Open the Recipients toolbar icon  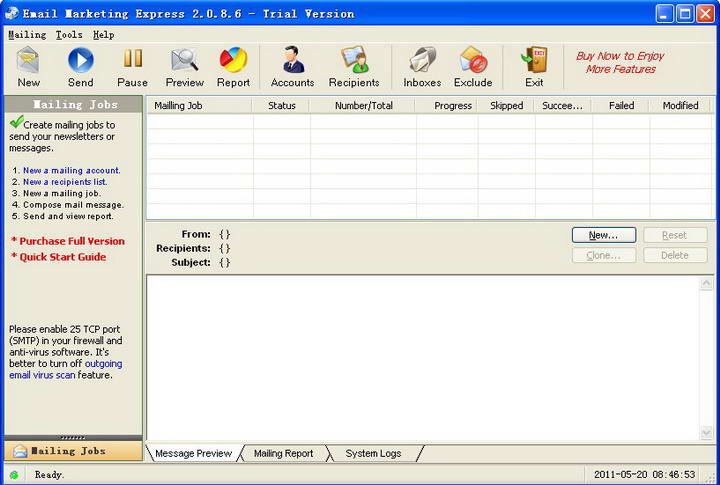coord(354,60)
